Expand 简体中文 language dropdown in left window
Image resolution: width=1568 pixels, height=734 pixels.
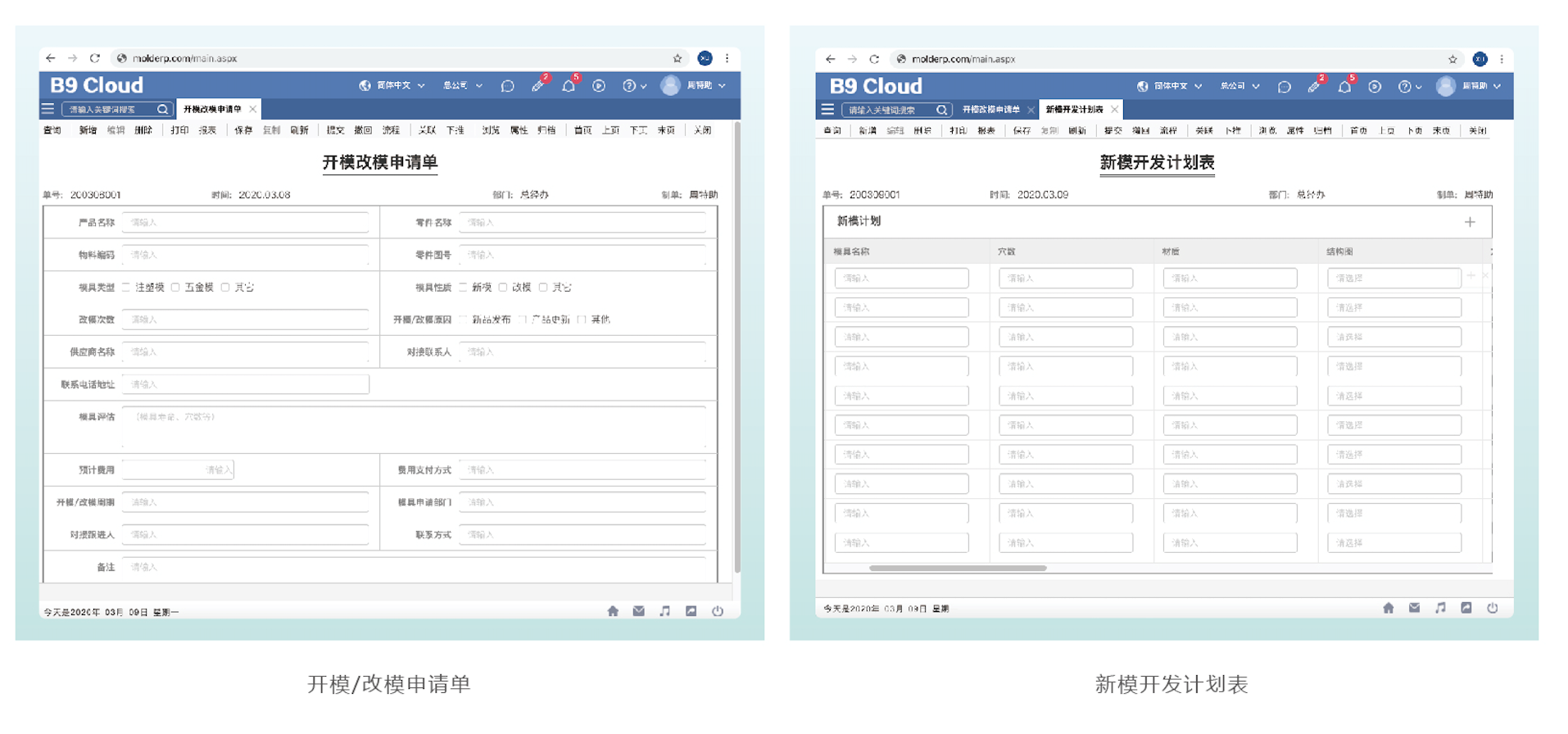click(x=393, y=86)
